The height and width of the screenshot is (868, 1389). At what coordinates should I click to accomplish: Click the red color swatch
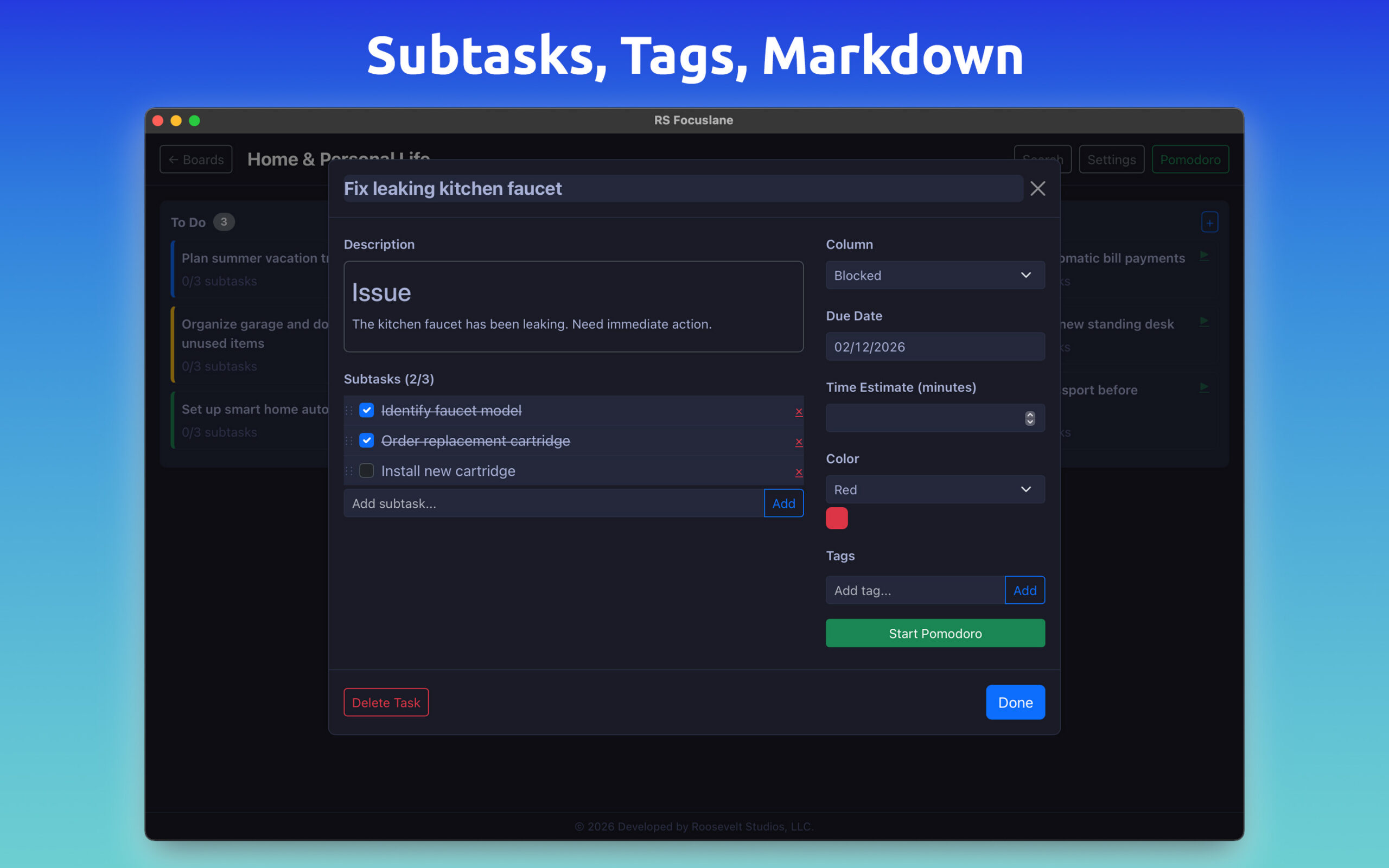(836, 518)
